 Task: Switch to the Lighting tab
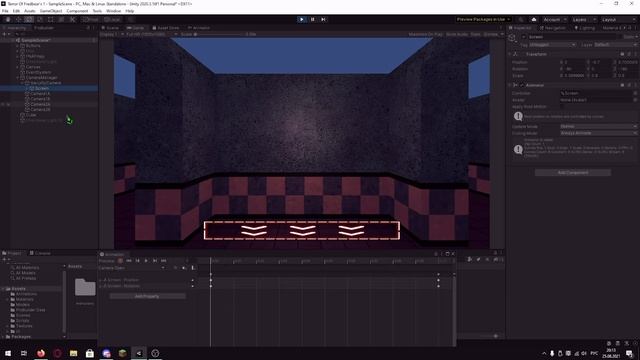(585, 28)
